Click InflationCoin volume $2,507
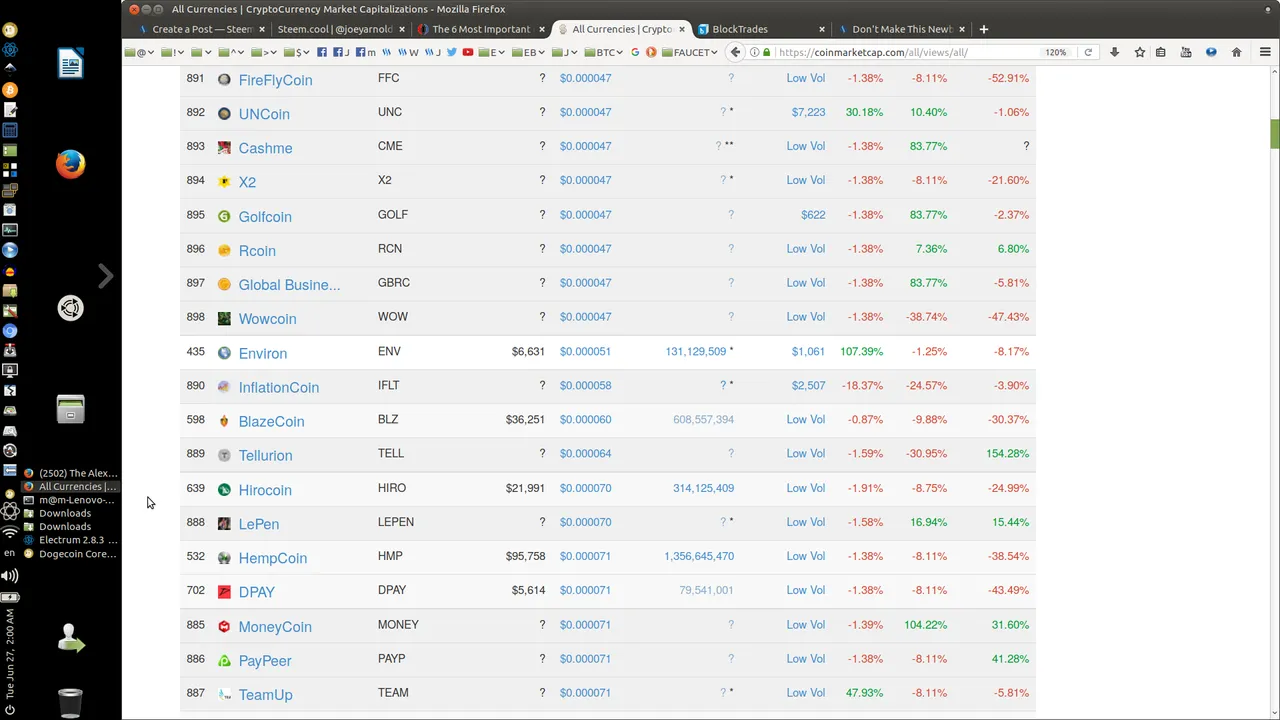Viewport: 1280px width, 720px height. (808, 385)
